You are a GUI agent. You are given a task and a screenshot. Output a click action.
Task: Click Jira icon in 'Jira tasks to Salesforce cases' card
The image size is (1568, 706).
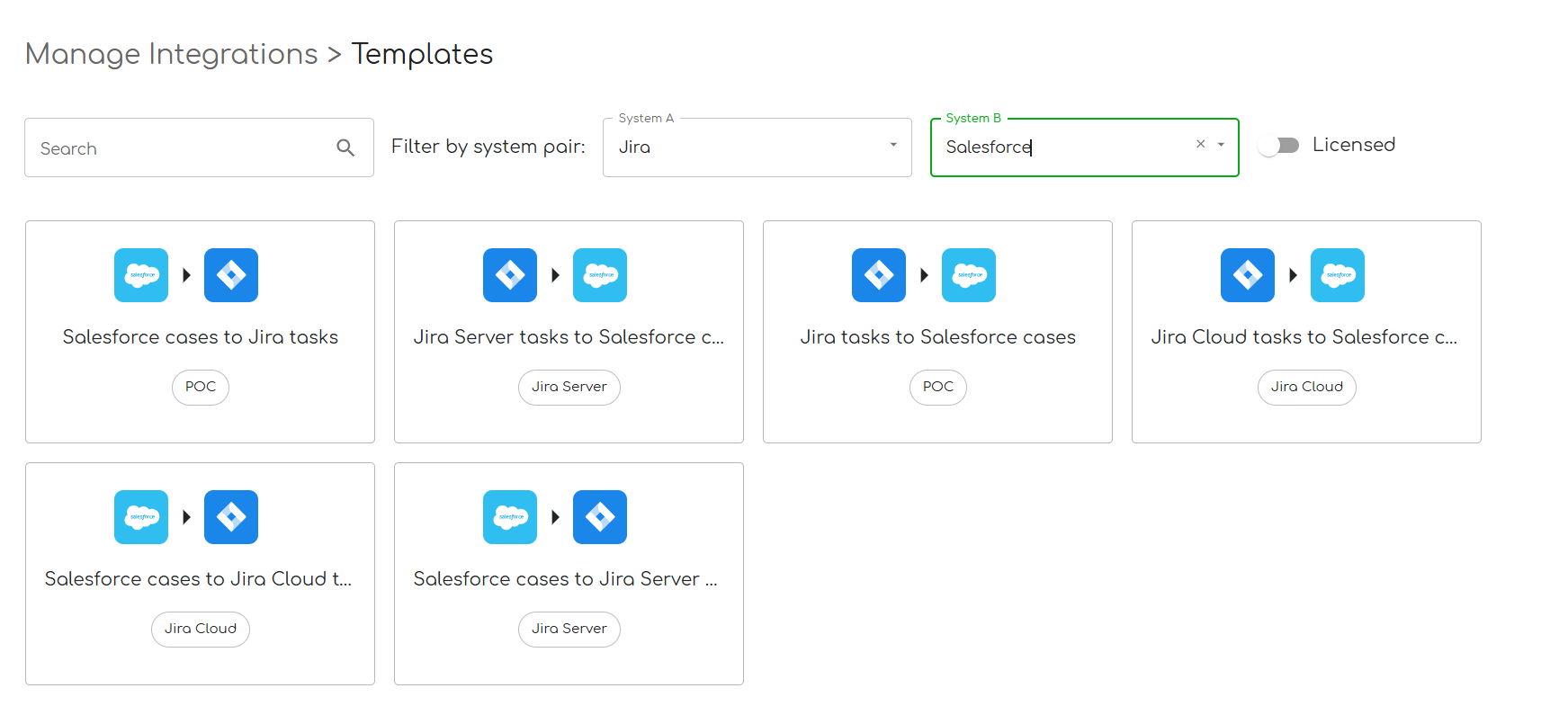tap(879, 275)
